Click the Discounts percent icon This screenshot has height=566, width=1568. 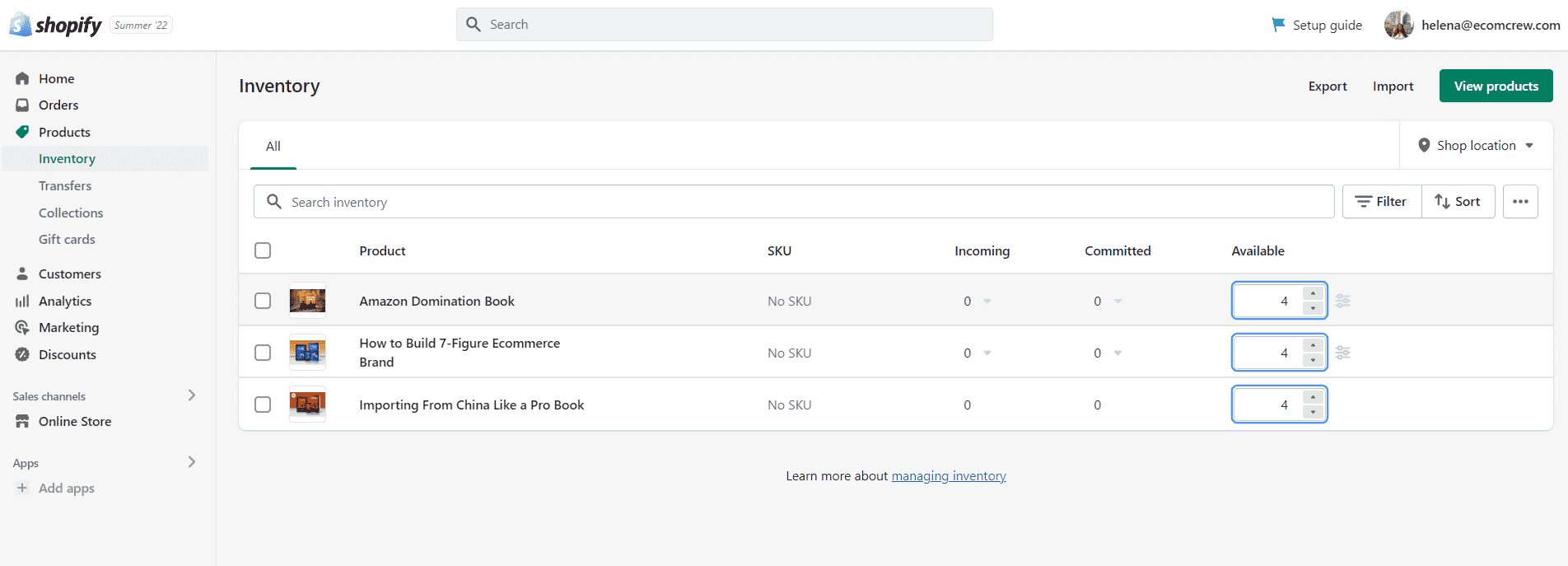click(x=22, y=354)
